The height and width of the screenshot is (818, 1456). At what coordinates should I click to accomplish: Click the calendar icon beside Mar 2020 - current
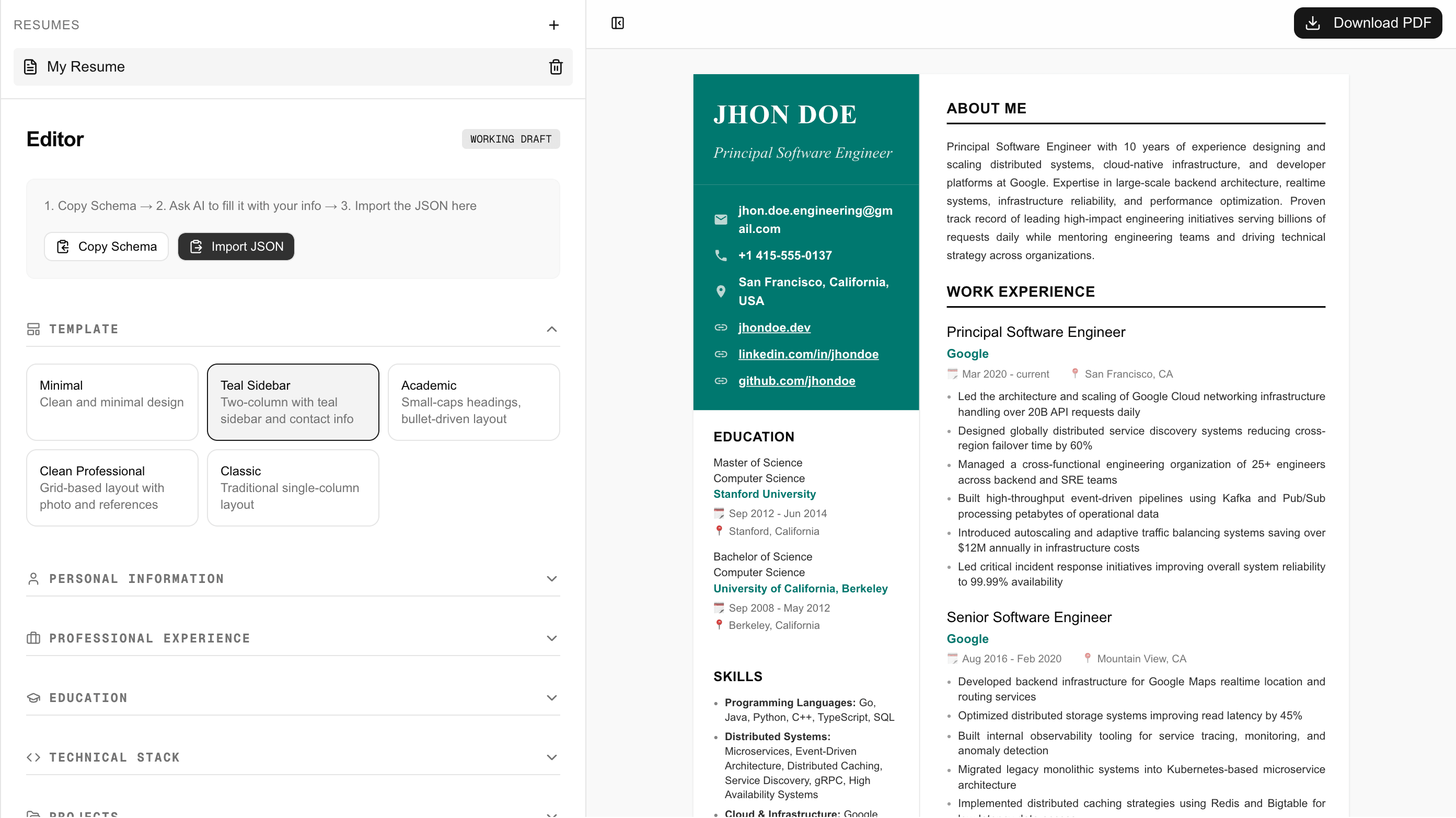pos(952,374)
